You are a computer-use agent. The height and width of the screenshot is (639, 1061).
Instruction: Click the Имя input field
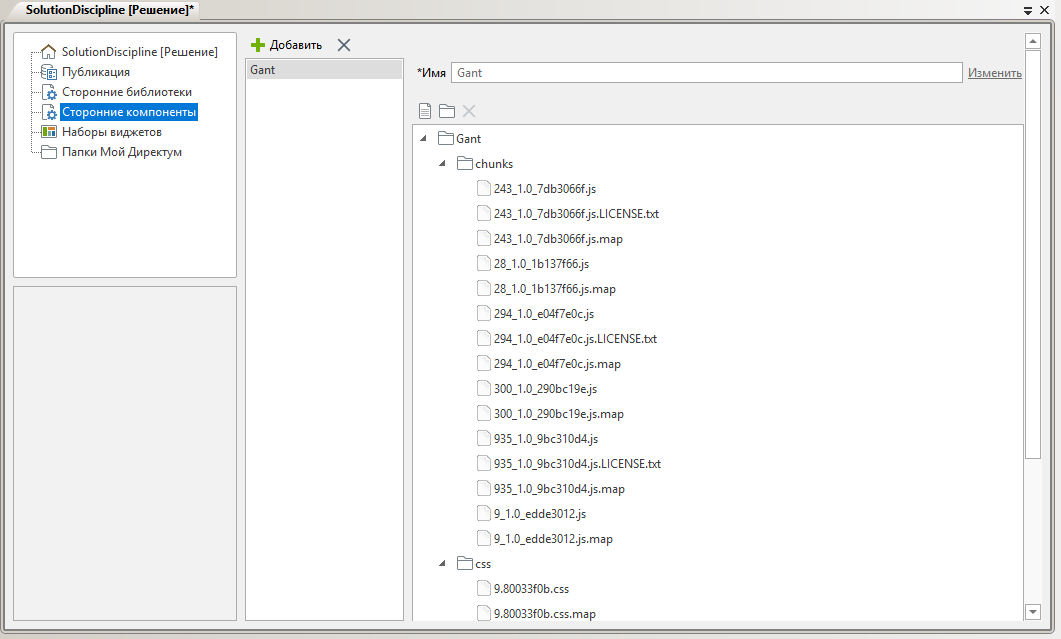coord(706,73)
